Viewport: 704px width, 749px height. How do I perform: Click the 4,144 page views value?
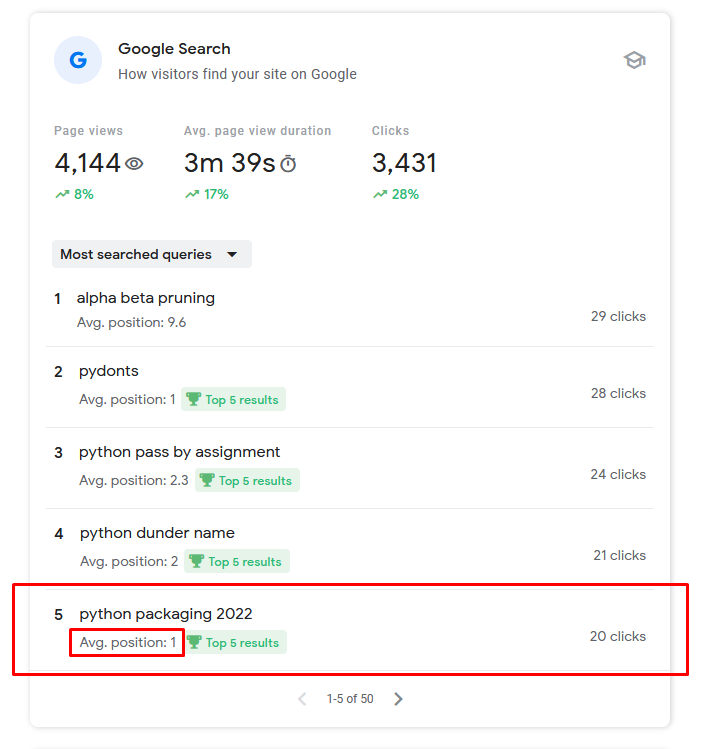point(87,163)
